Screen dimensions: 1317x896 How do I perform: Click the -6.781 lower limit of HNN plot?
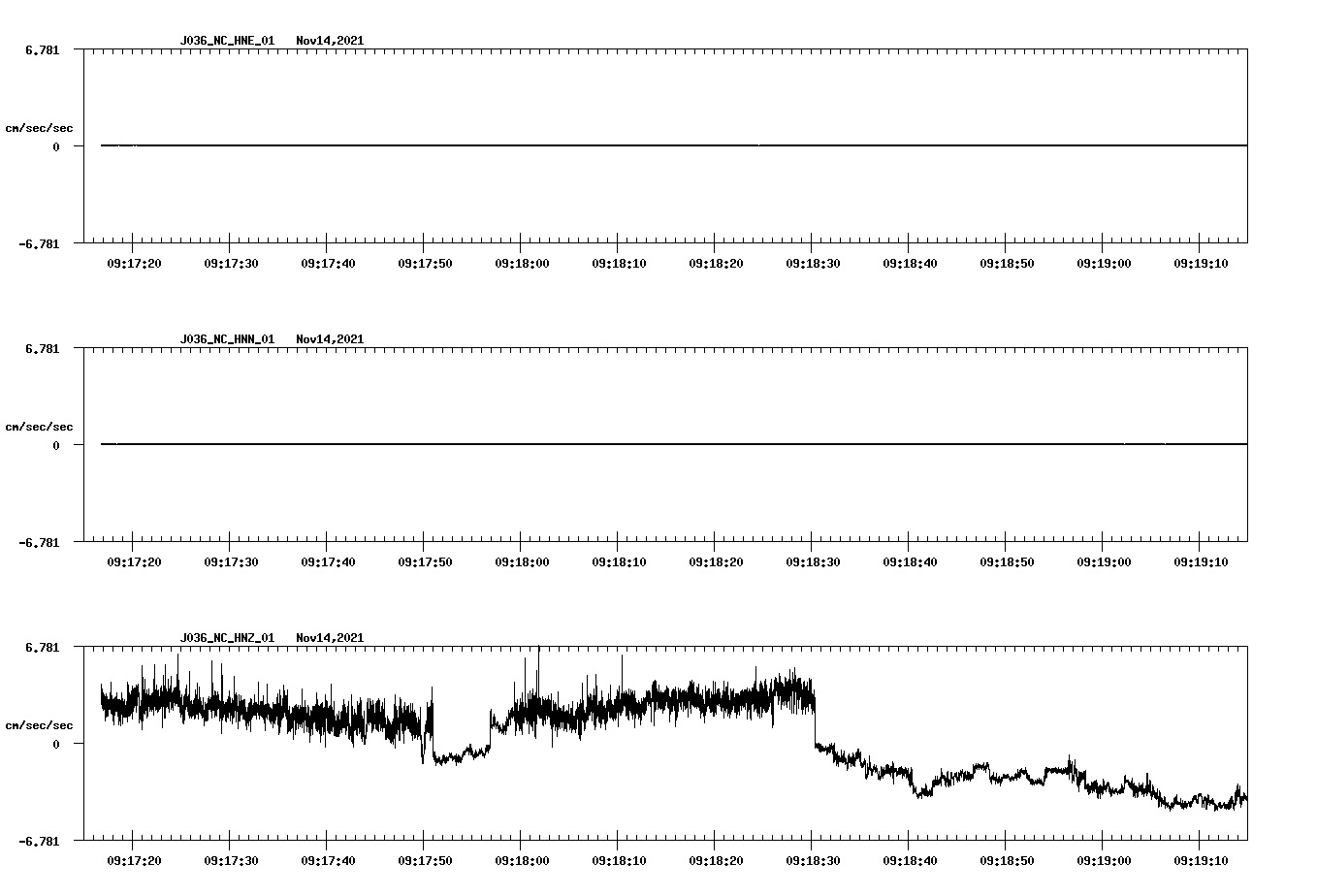39,543
